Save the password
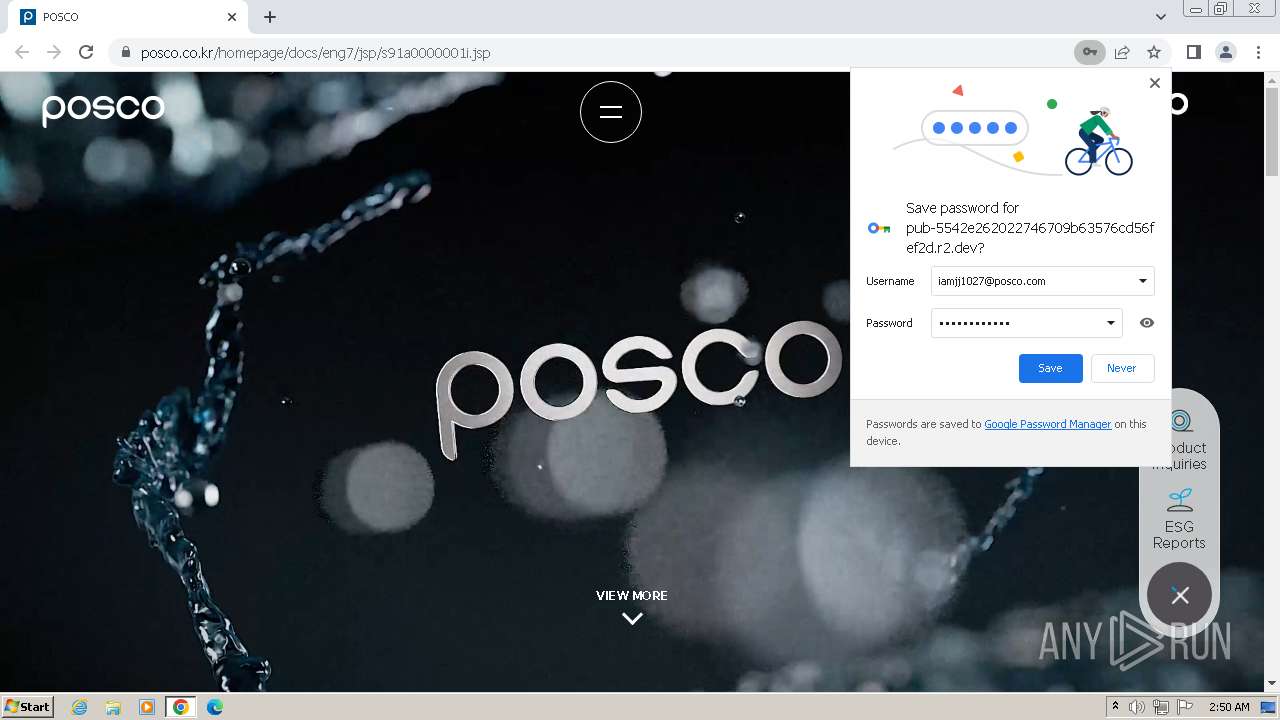The image size is (1280, 720). (1051, 368)
